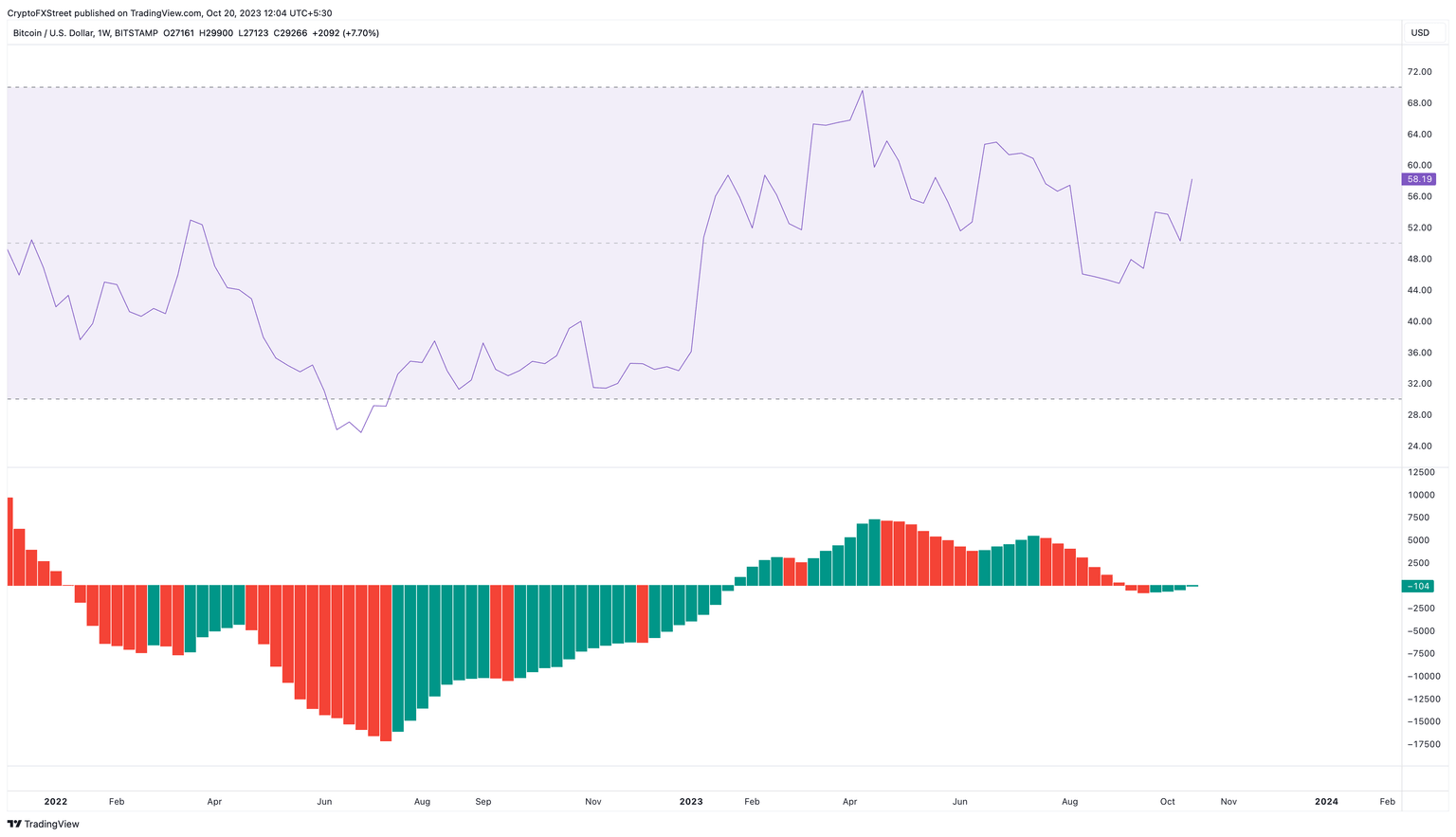This screenshot has width=1456, height=837.
Task: Toggle the lower dashed band line
Action: 664,399
